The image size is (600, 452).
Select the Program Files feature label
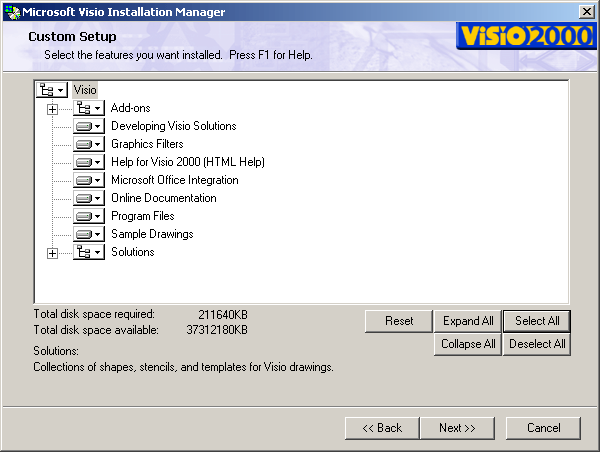click(x=143, y=216)
